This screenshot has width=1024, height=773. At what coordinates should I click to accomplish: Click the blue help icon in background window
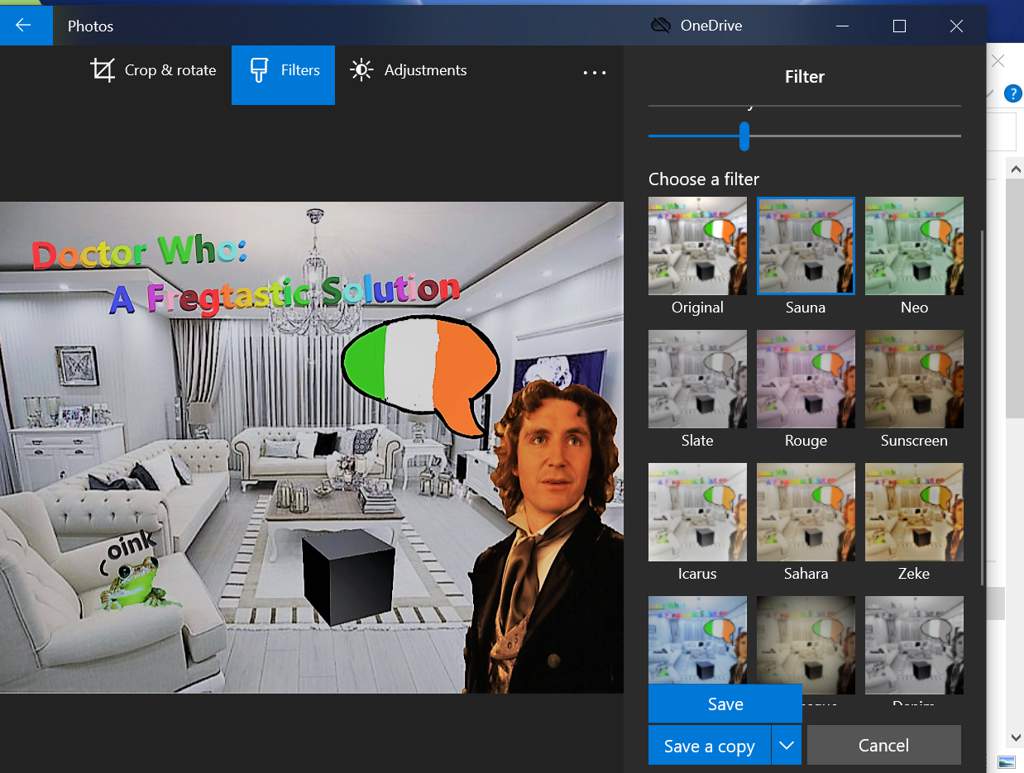(x=1013, y=94)
